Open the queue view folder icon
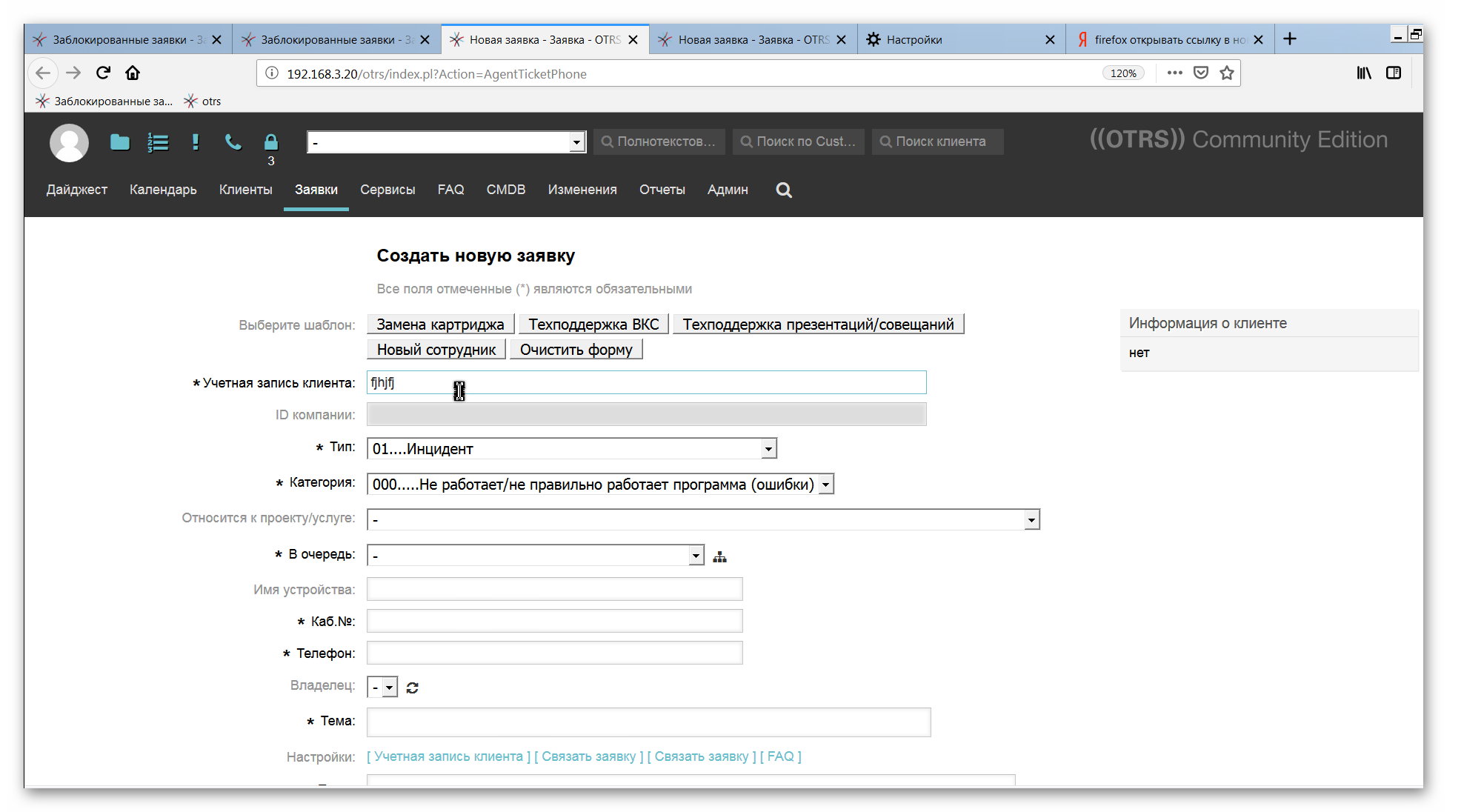The width and height of the screenshot is (1464, 812). tap(120, 142)
